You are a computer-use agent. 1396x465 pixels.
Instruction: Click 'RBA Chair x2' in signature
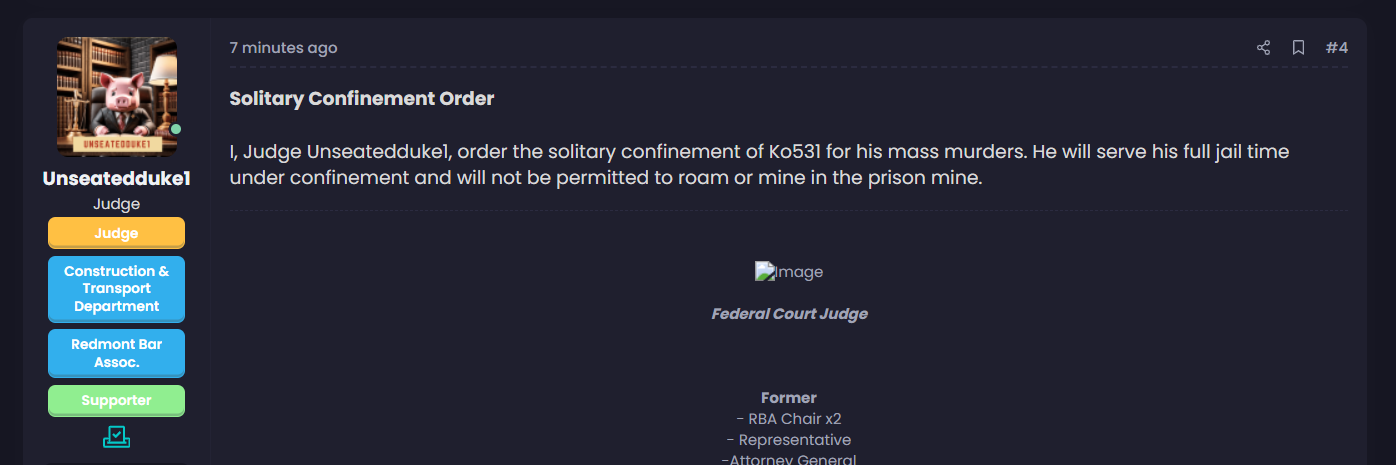789,419
